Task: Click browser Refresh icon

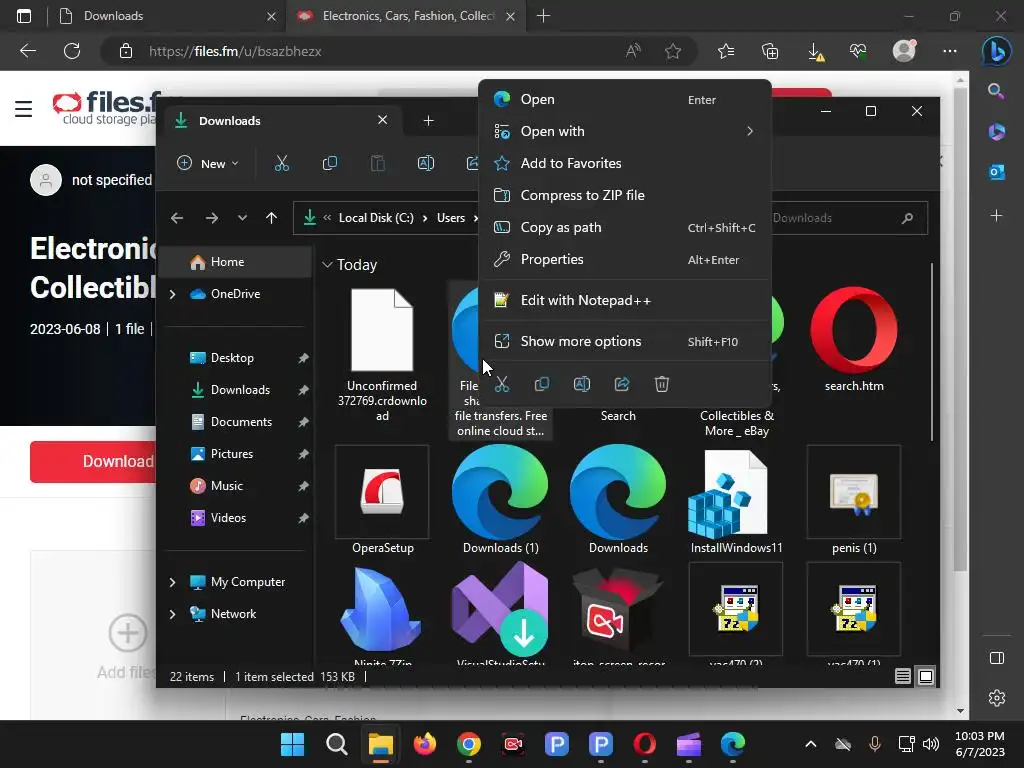Action: pyautogui.click(x=72, y=51)
